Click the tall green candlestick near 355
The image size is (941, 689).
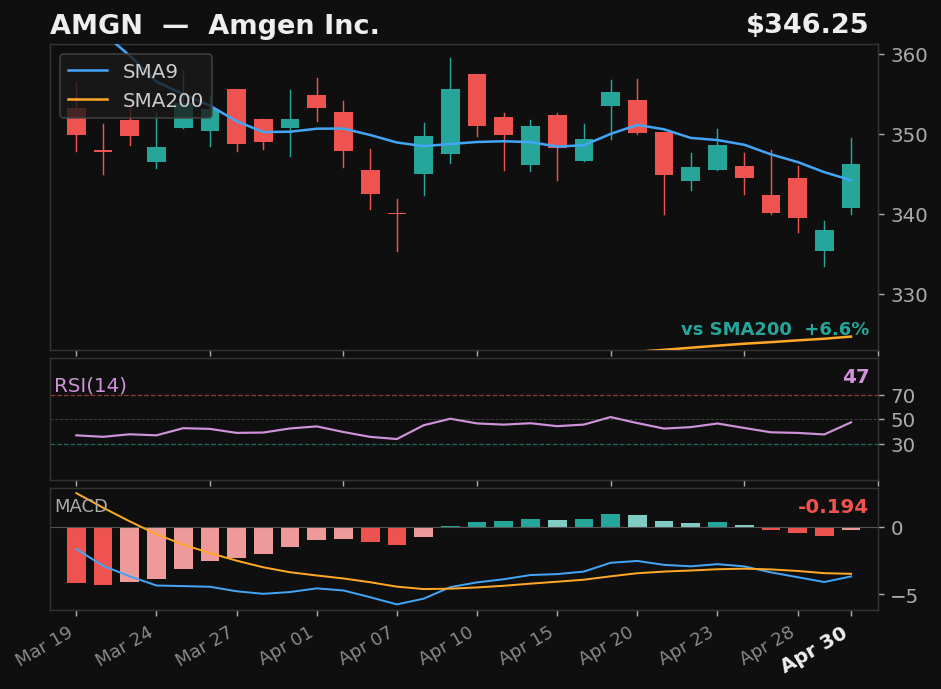pyautogui.click(x=451, y=122)
